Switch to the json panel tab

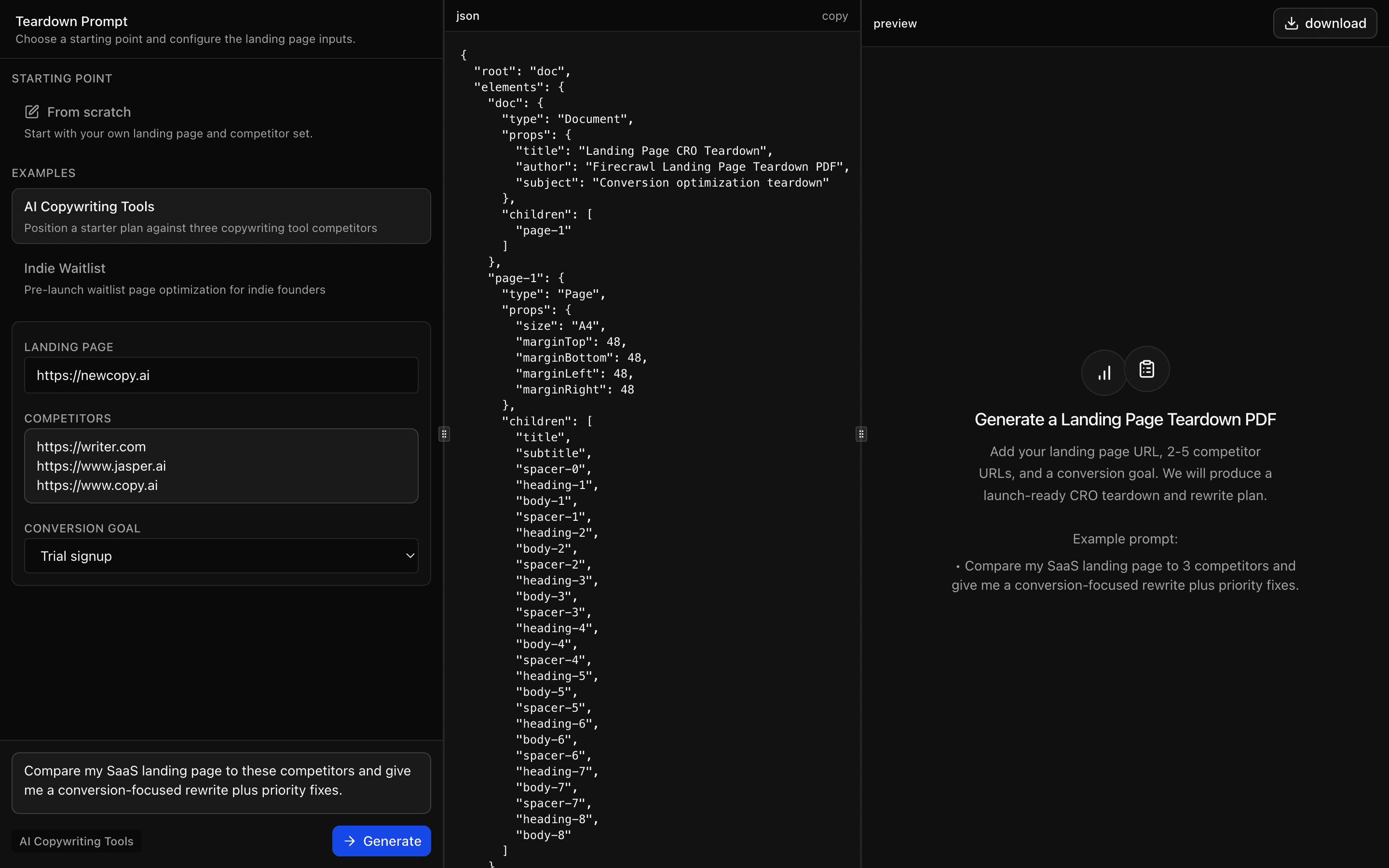click(467, 15)
